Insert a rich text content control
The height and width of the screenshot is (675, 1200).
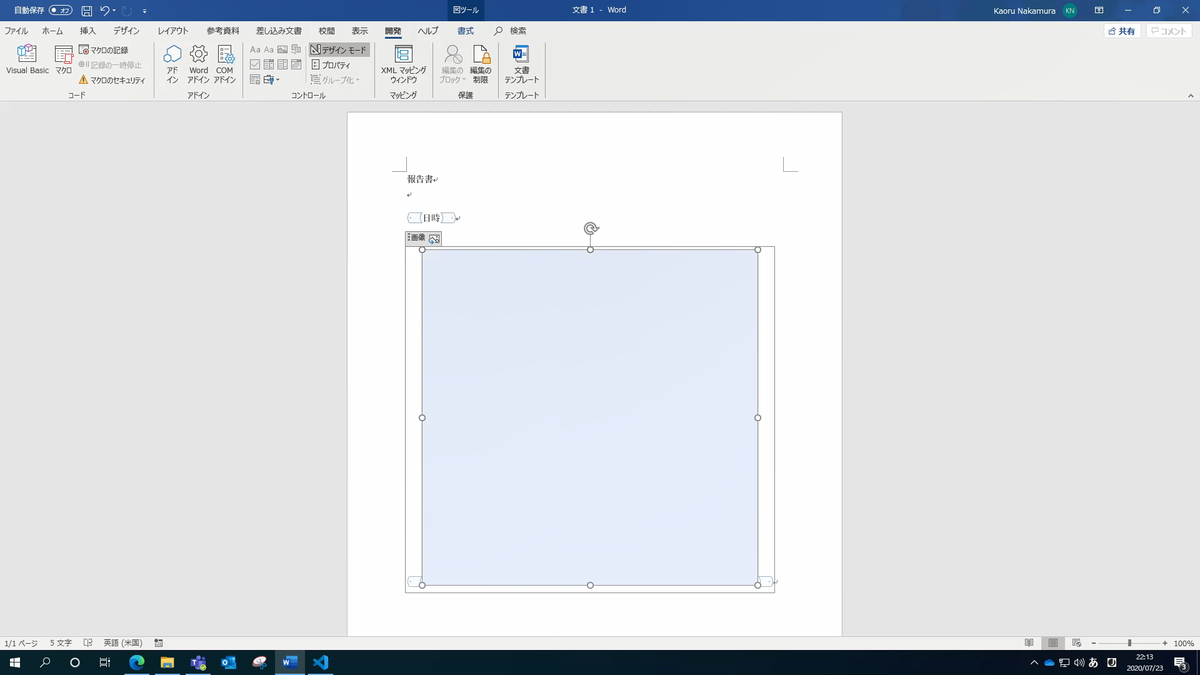click(255, 49)
